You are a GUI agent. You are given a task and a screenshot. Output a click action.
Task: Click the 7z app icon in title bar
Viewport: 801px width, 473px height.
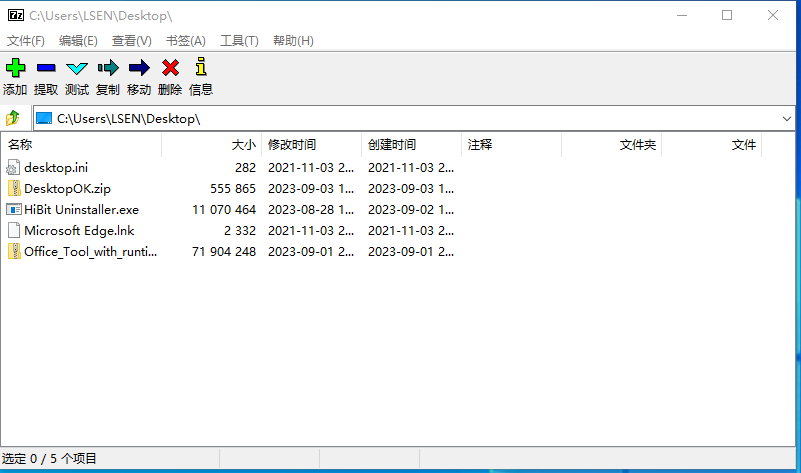16,15
